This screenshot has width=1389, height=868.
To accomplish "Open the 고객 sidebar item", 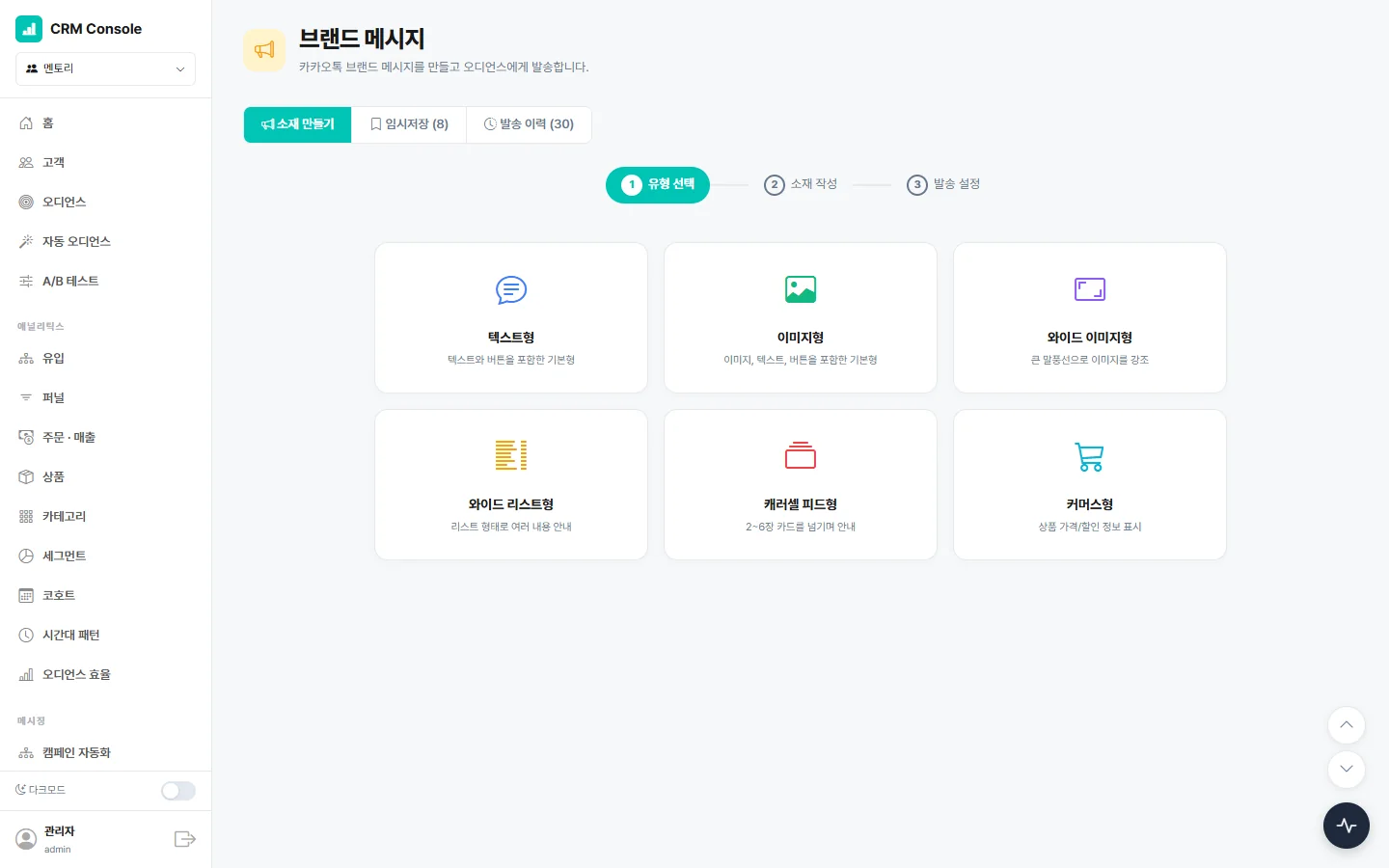I will point(106,163).
